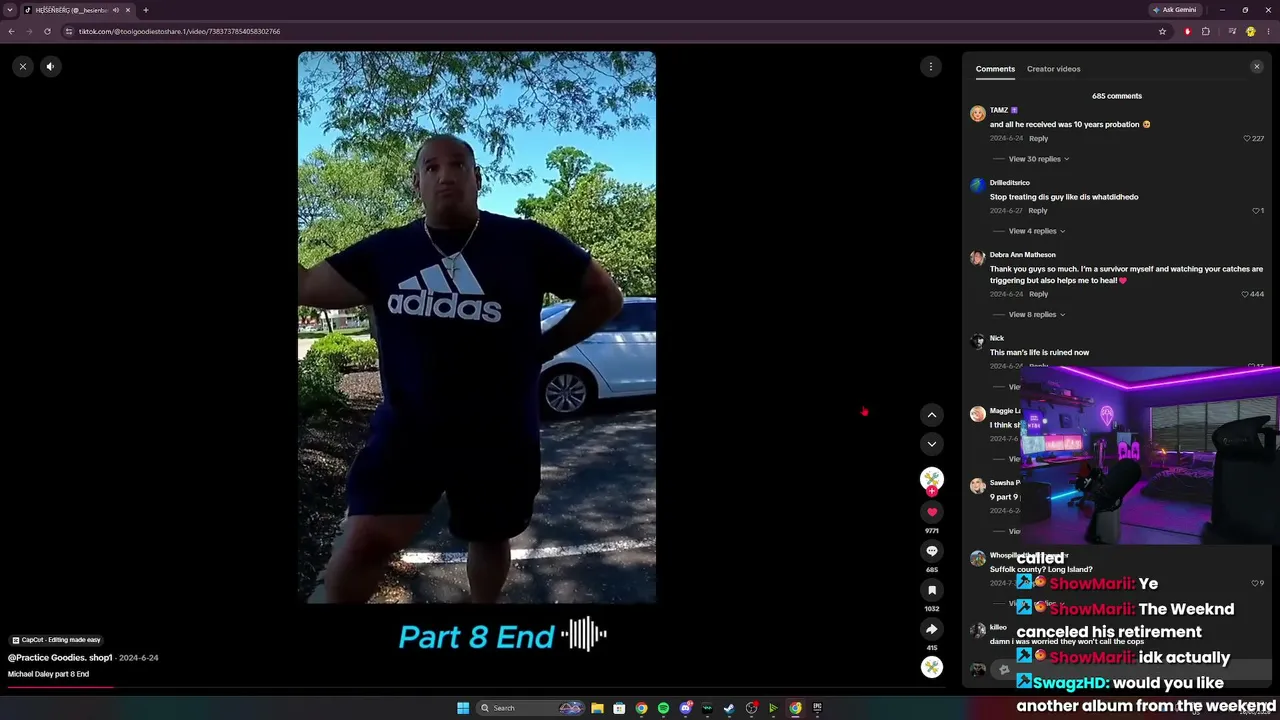The width and height of the screenshot is (1280, 720).
Task: Open the Chrome profile avatar
Action: (x=1250, y=31)
